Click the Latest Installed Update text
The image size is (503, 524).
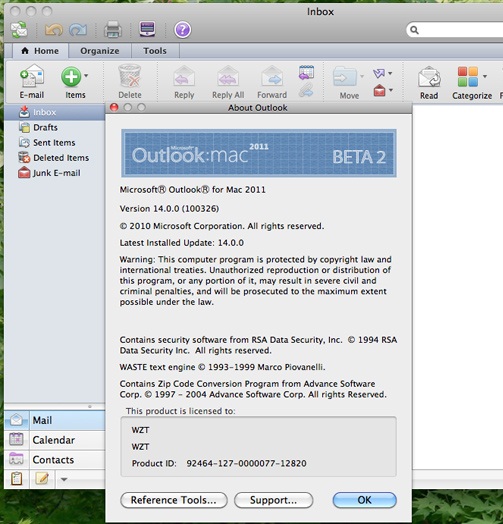pos(182,243)
